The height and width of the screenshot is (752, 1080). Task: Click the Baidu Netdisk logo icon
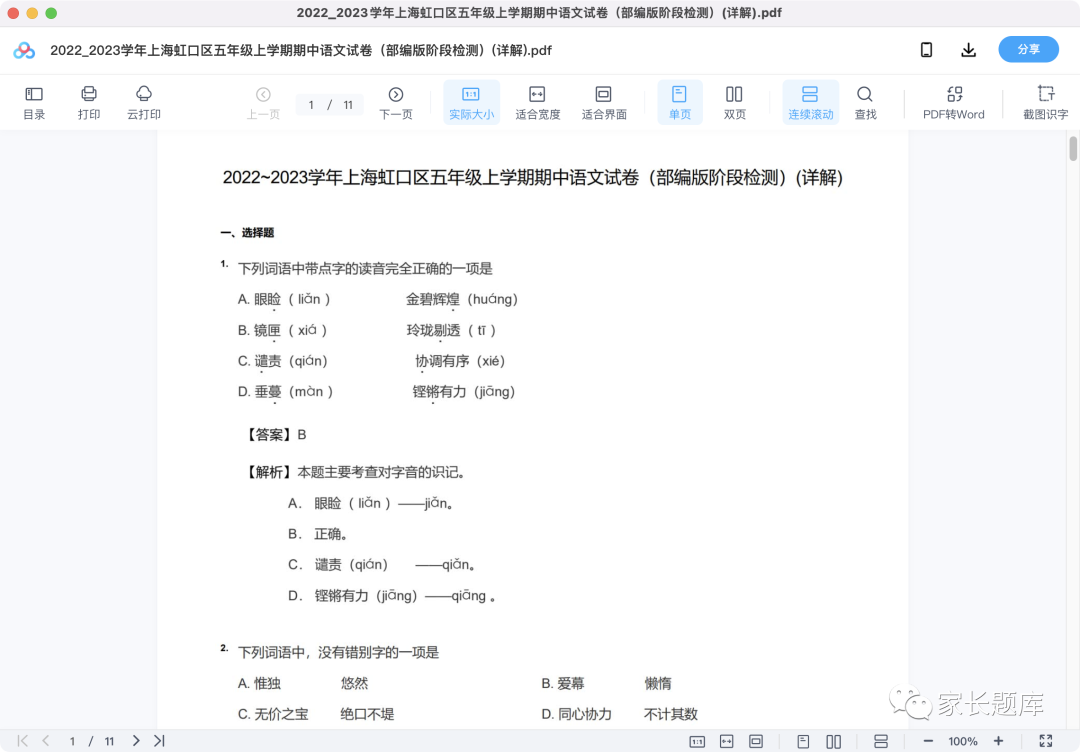pos(24,50)
